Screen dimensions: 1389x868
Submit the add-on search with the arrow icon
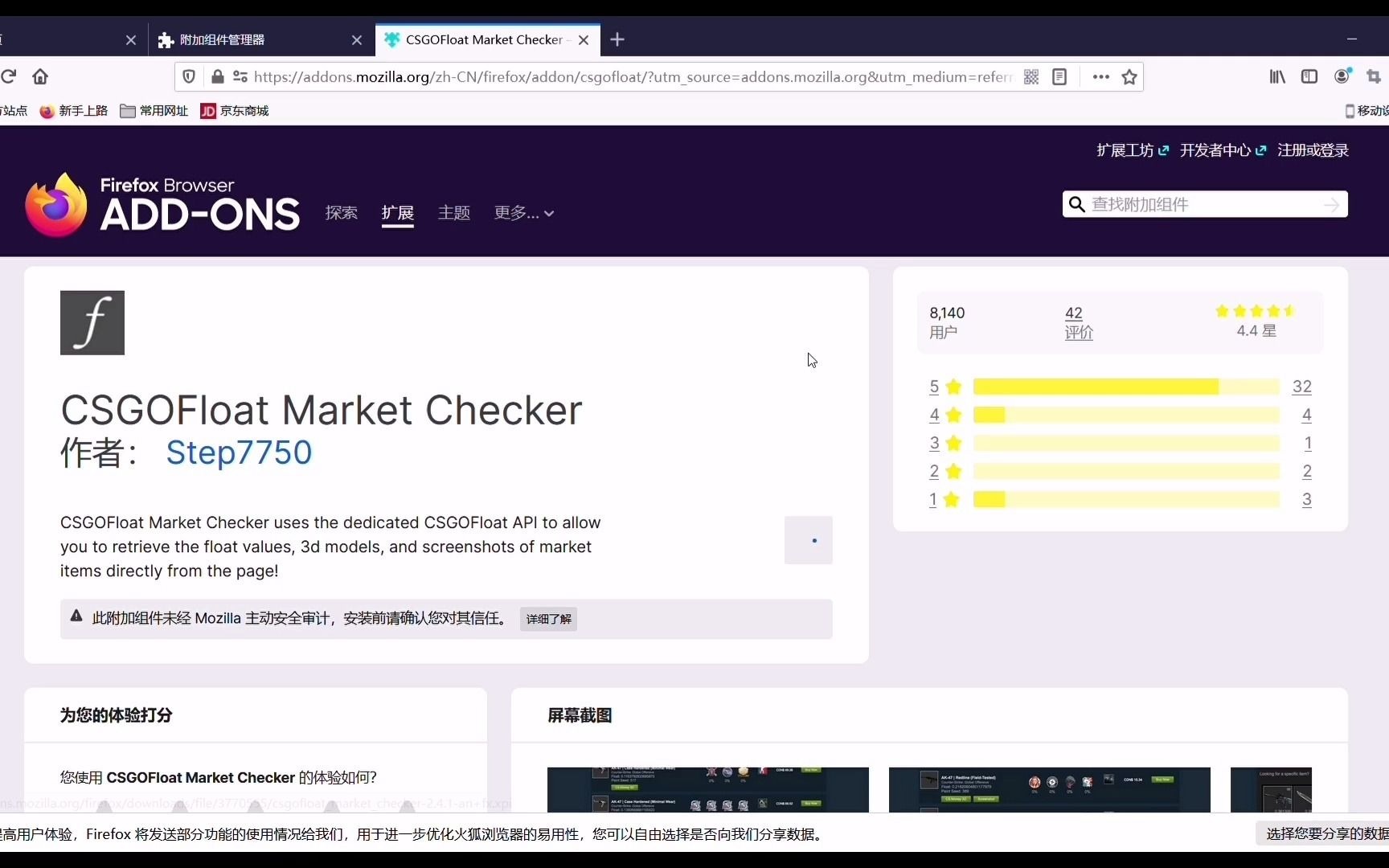[1331, 204]
